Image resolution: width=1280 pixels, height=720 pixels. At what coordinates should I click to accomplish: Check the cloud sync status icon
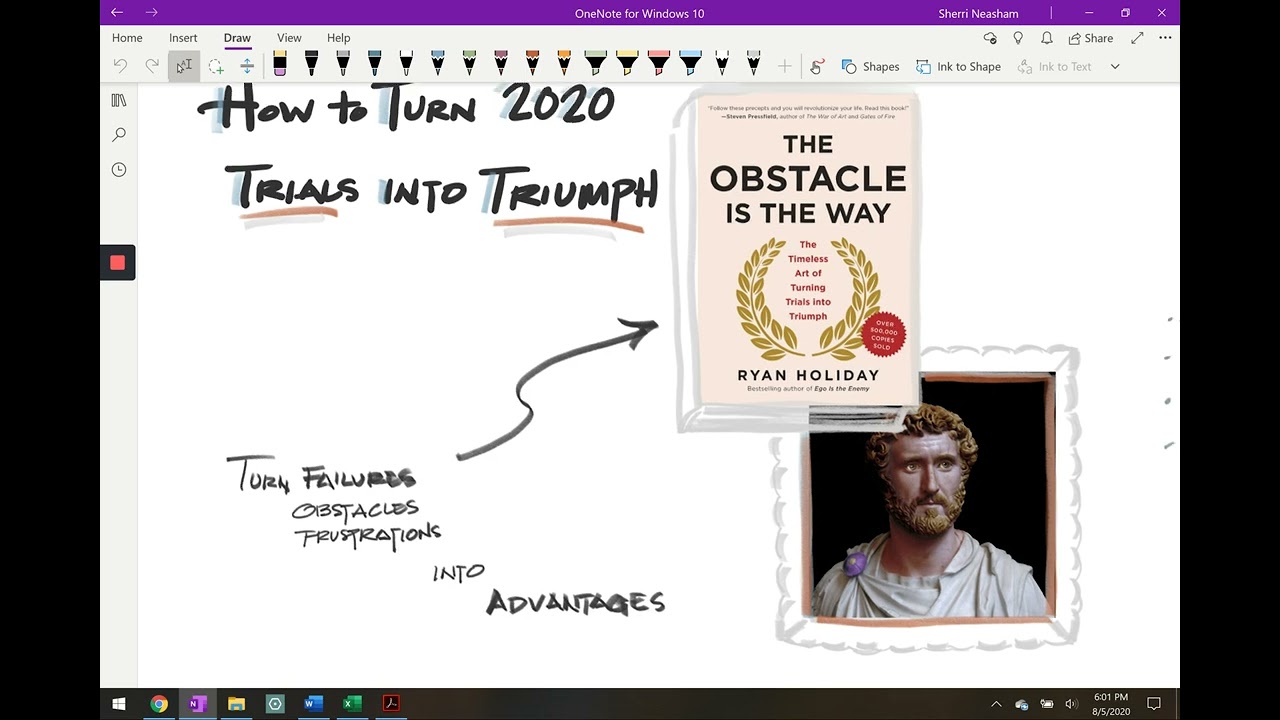click(990, 38)
